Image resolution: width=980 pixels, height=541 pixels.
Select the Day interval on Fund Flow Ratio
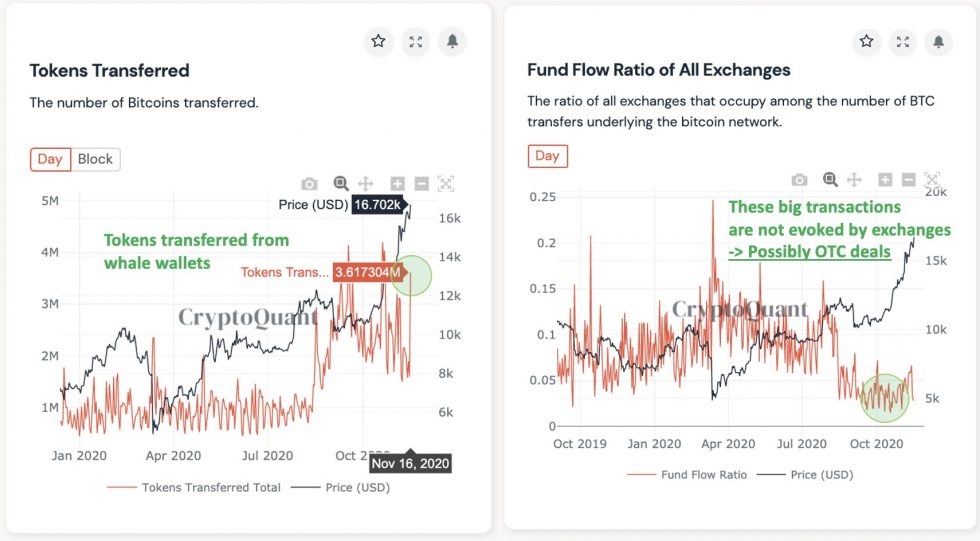pyautogui.click(x=547, y=155)
